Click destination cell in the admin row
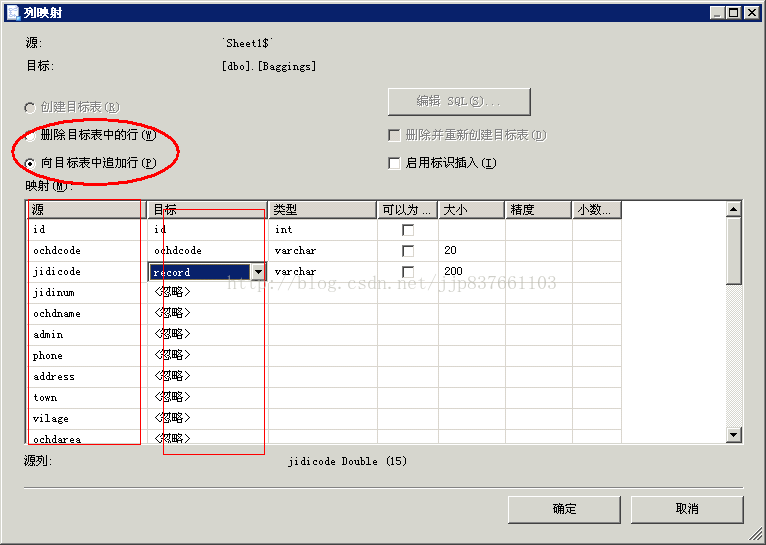Screen dimensions: 766x545 [208, 335]
